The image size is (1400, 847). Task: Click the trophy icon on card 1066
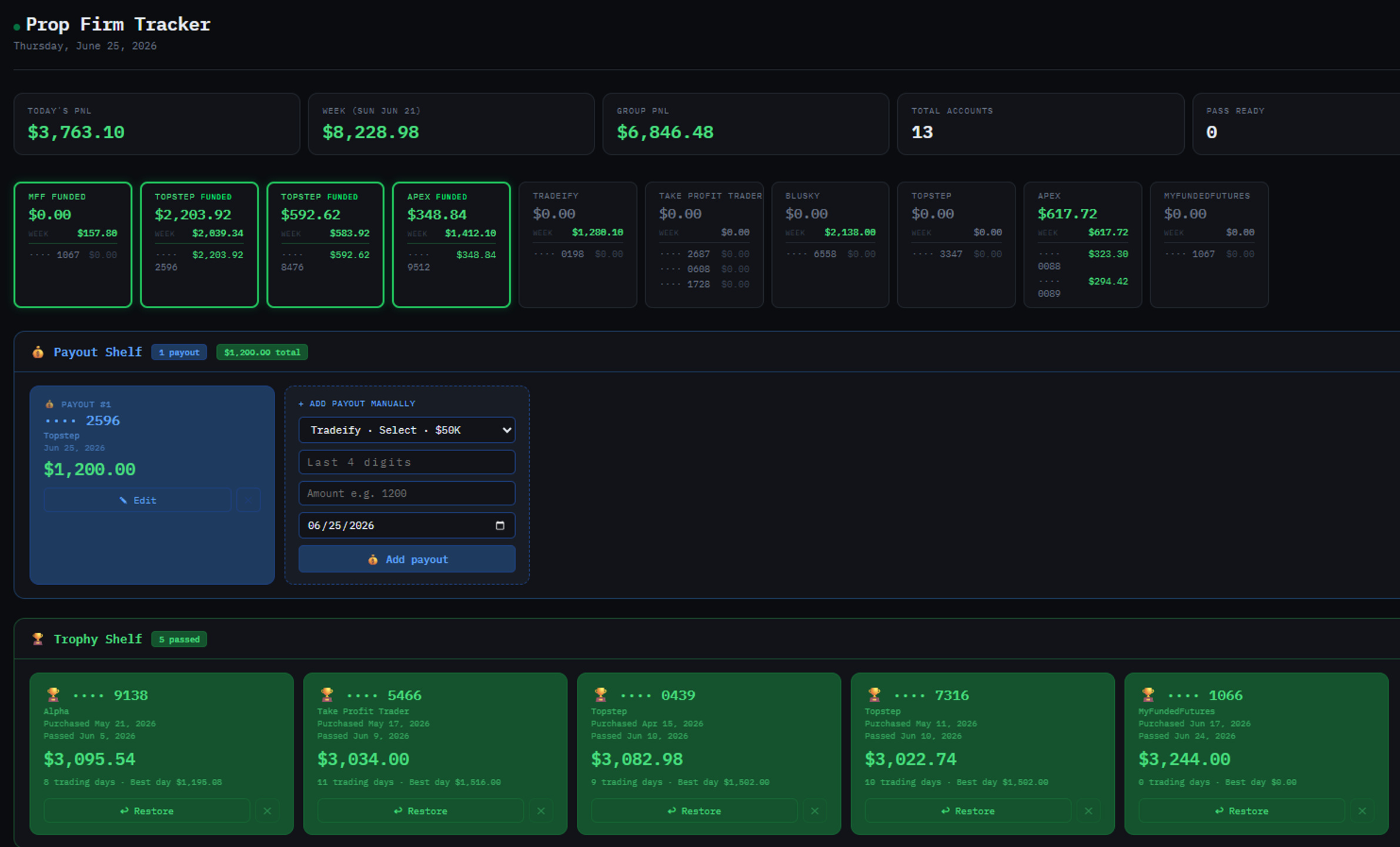[1148, 695]
